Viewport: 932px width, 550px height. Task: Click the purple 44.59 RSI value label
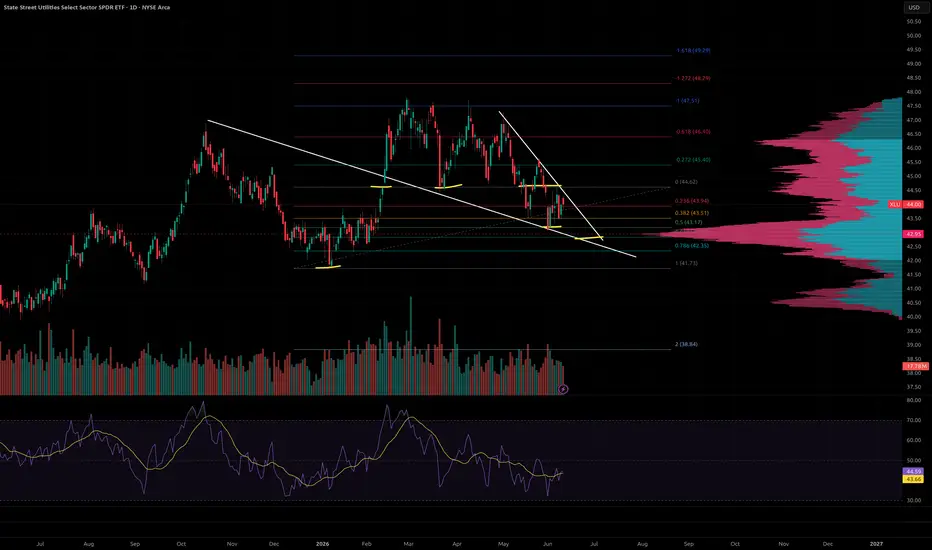(x=913, y=472)
